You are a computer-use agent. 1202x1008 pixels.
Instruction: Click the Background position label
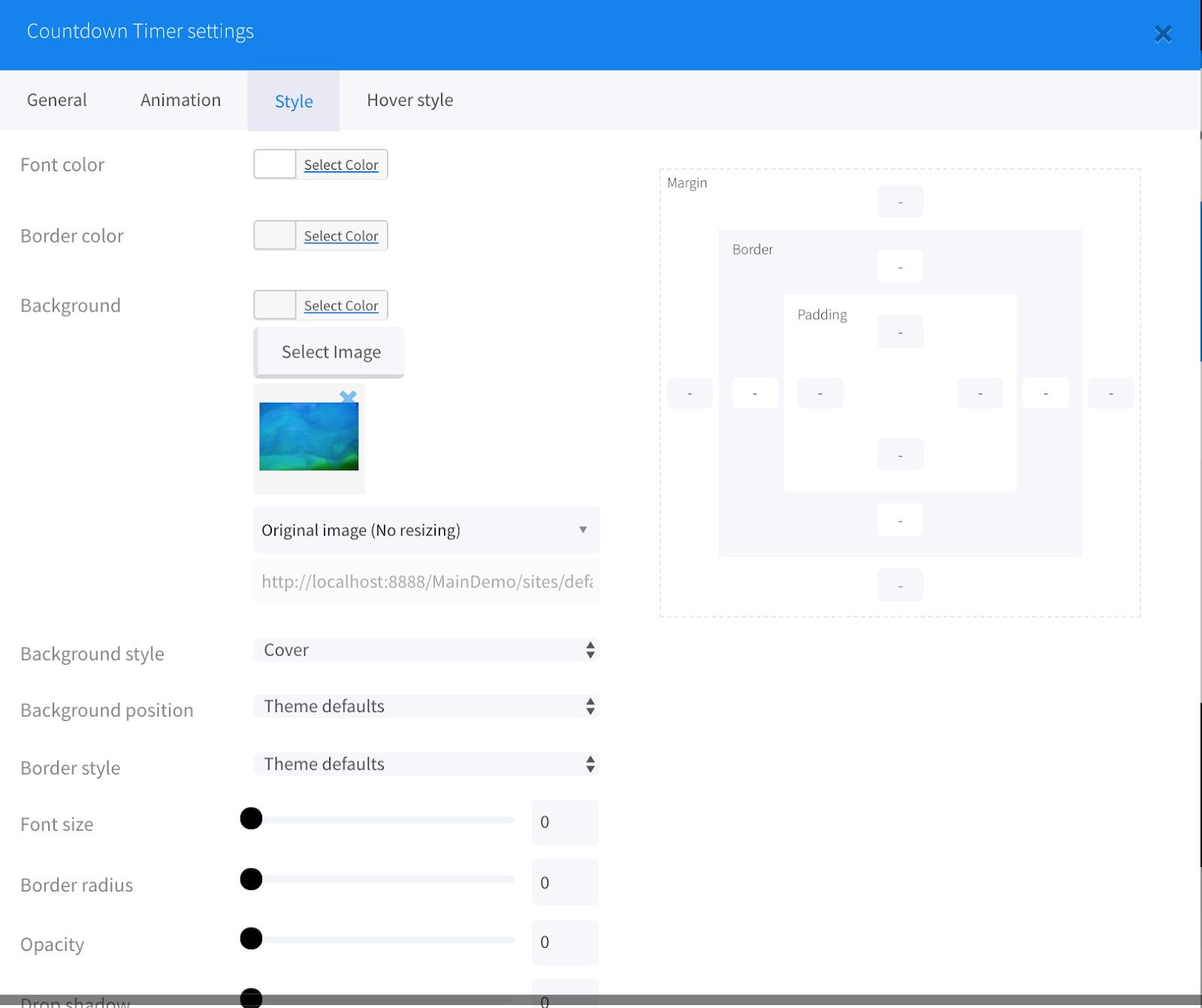pos(107,711)
